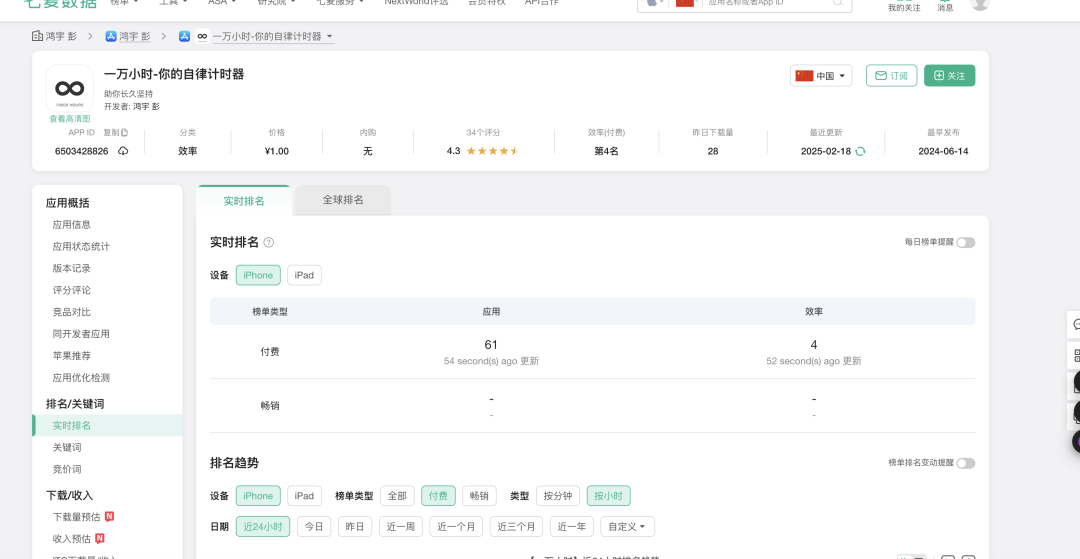Select the 今日 date filter

click(x=314, y=527)
